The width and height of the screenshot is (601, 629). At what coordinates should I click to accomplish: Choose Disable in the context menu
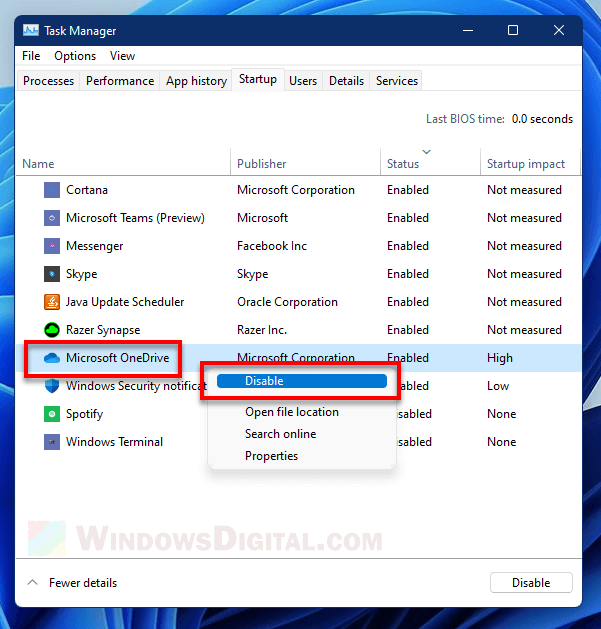302,381
